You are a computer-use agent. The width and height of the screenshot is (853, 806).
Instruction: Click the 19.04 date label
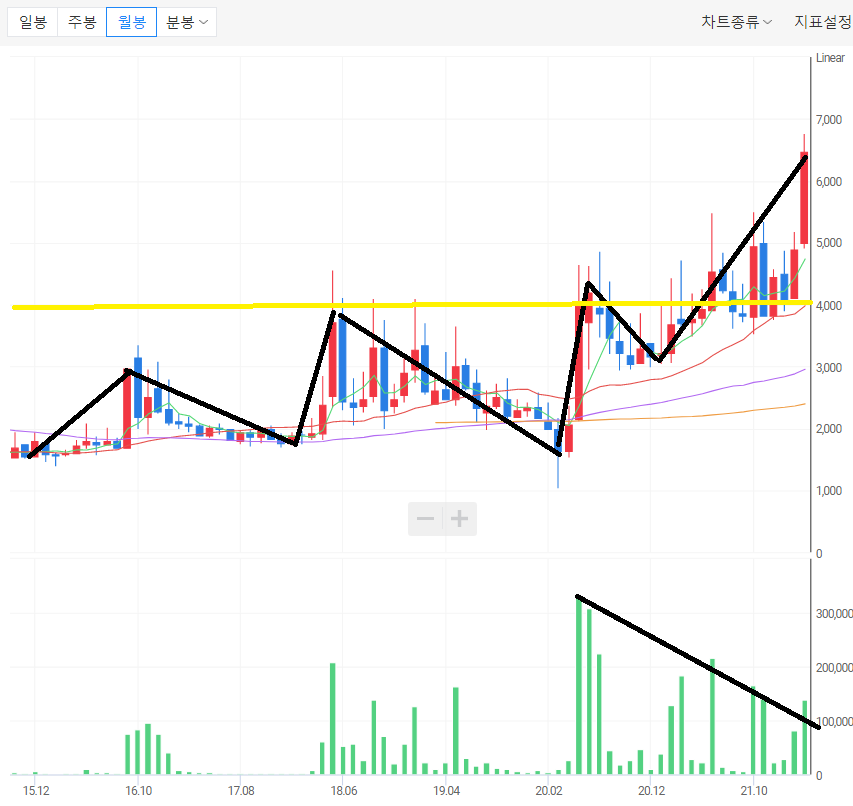446,791
